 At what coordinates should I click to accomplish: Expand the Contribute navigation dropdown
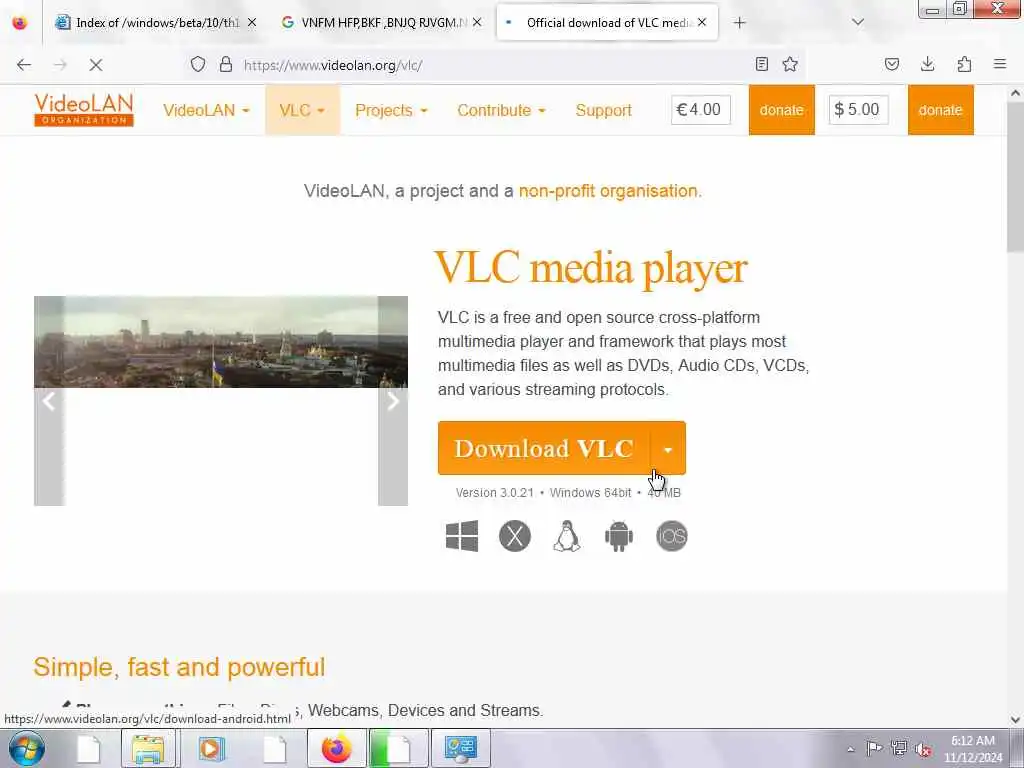(501, 110)
